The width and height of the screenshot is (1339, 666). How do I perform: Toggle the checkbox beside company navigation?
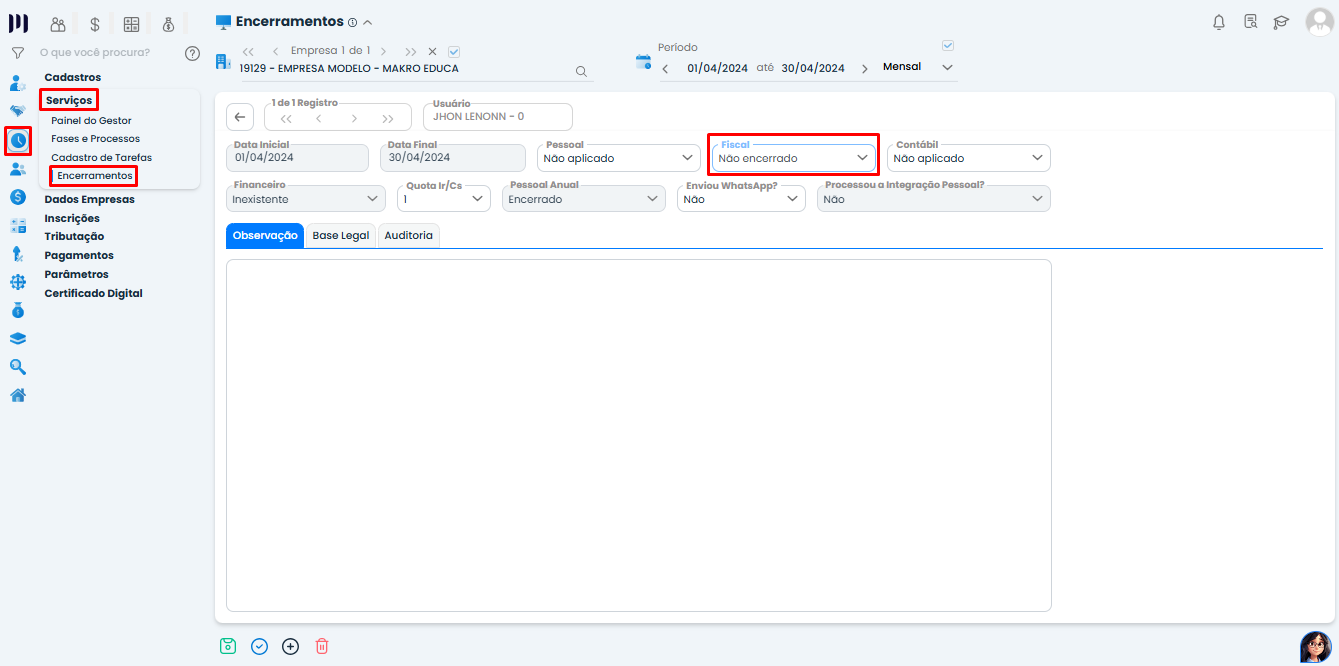click(454, 51)
